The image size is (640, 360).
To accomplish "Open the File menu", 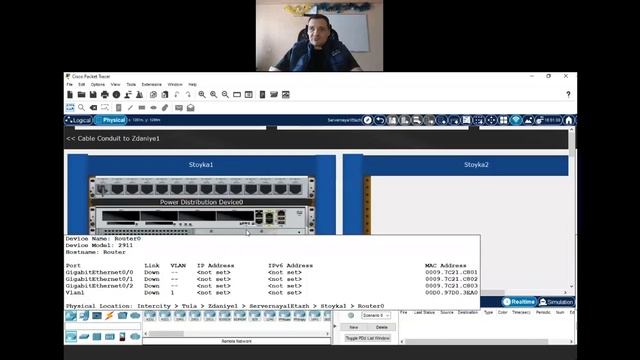I will 69,84.
